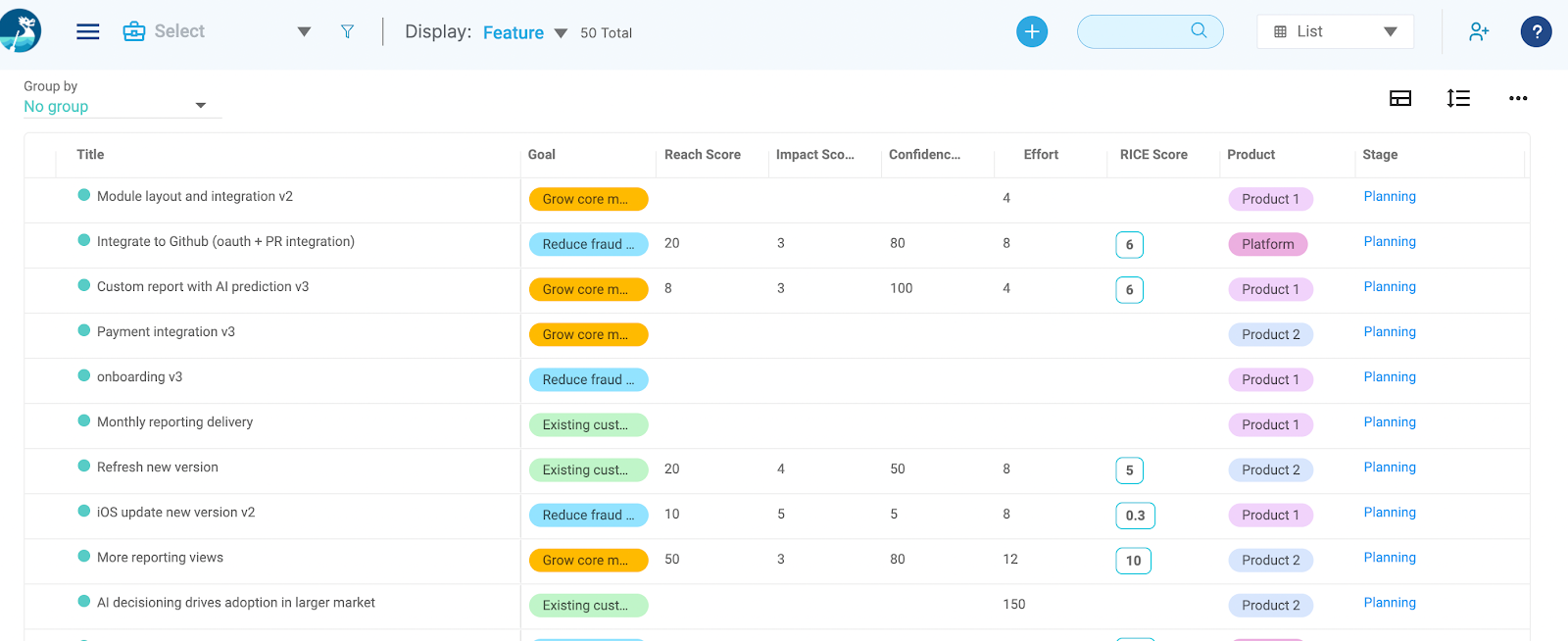
Task: Adjust row height with line spacing icon
Action: pos(1458,98)
